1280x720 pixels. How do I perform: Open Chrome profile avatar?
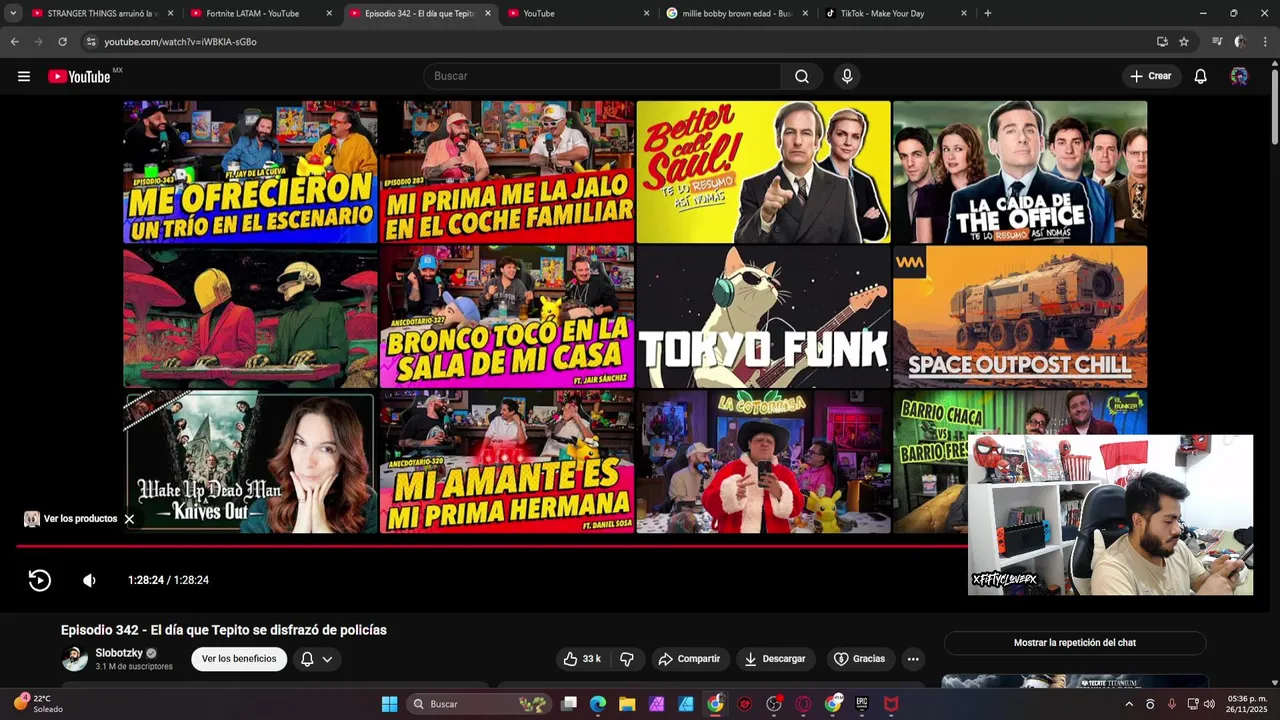(1241, 42)
